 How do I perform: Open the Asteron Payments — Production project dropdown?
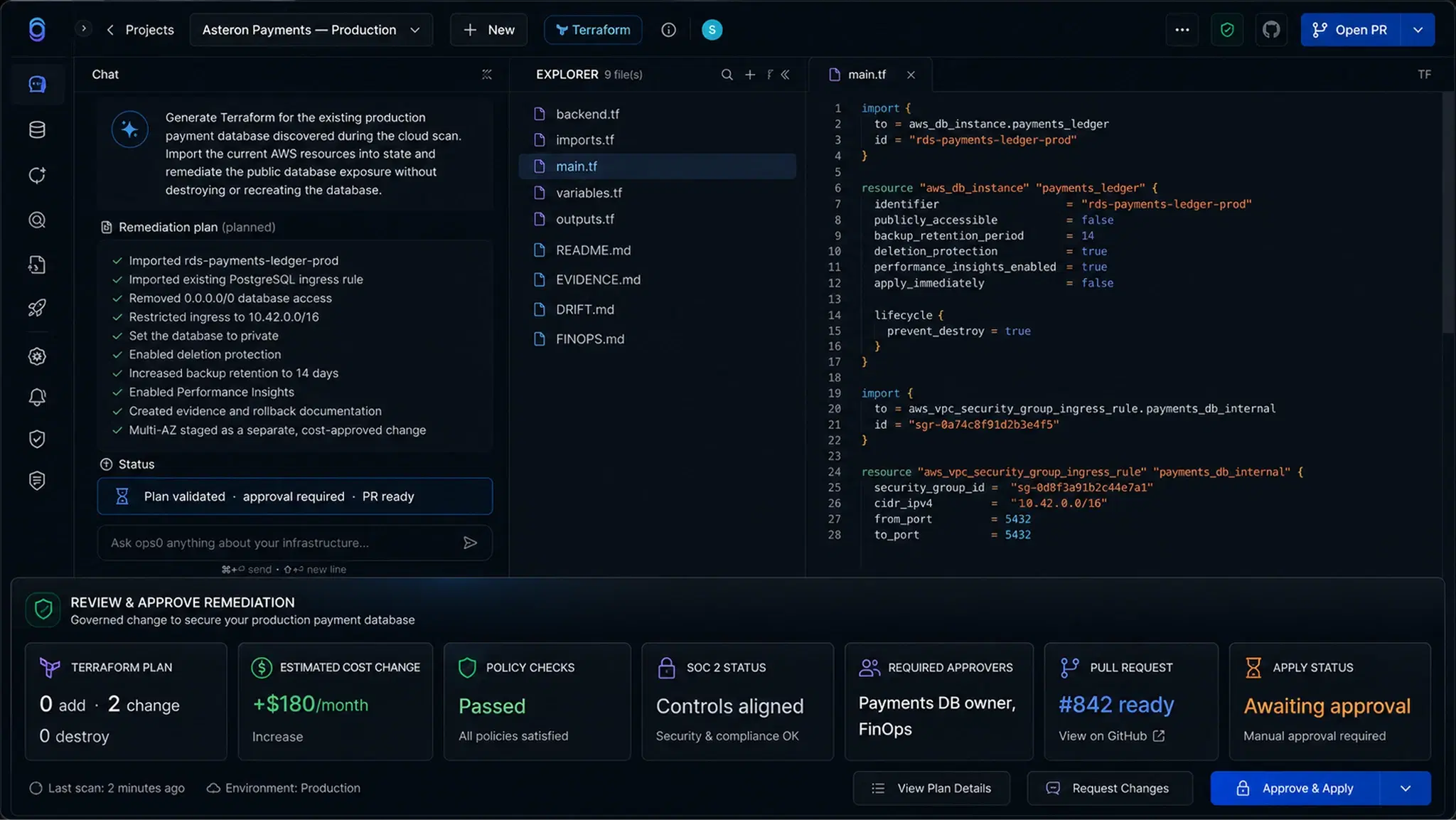[x=311, y=30]
